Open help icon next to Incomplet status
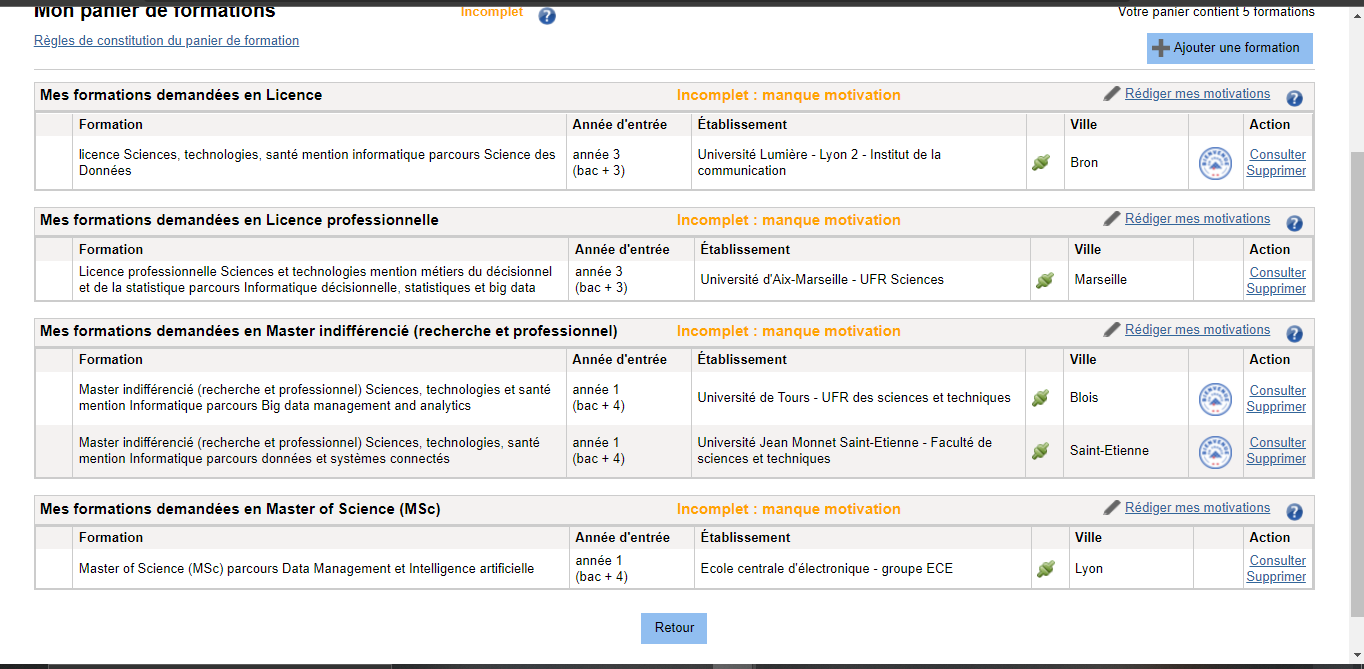Image resolution: width=1364 pixels, height=669 pixels. pyautogui.click(x=547, y=16)
